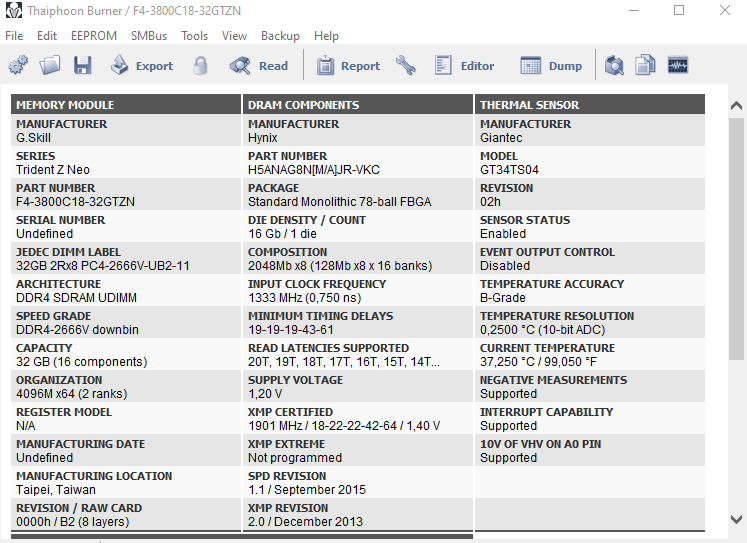Click the memory chip waveform icon
Viewport: 747px width, 543px height.
coord(677,65)
